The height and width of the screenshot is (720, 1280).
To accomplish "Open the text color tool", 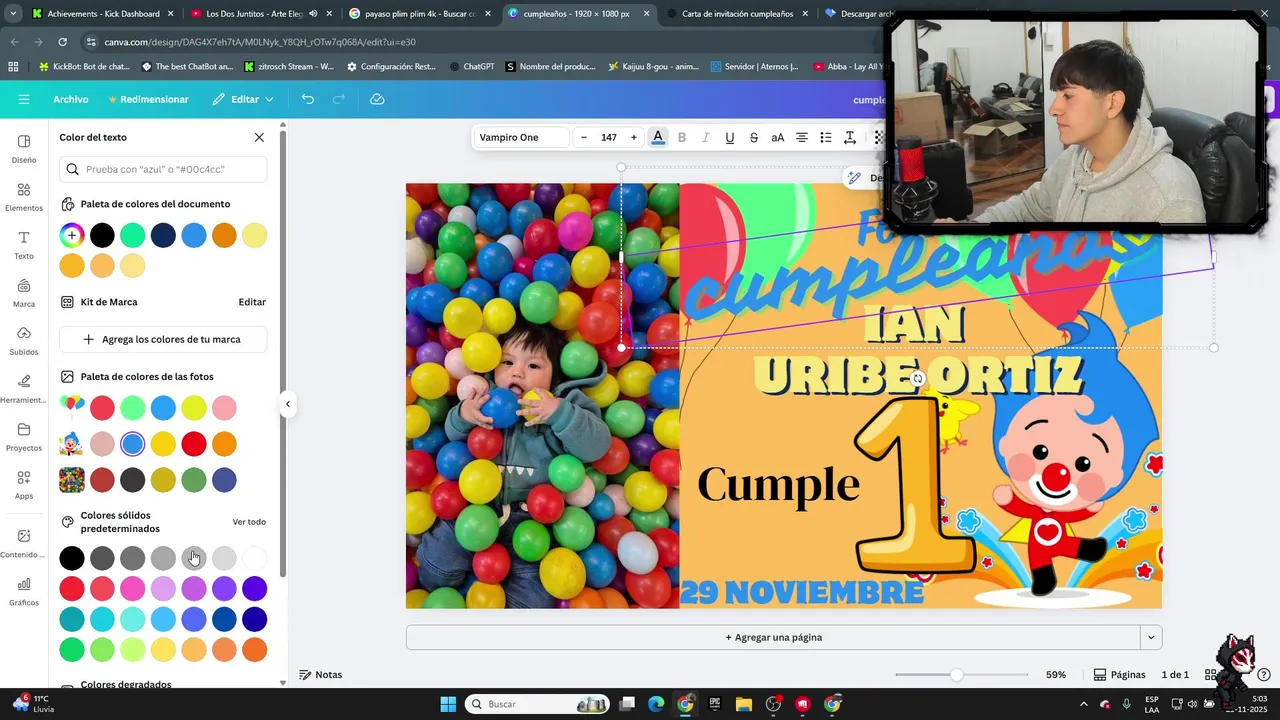I will pyautogui.click(x=658, y=137).
